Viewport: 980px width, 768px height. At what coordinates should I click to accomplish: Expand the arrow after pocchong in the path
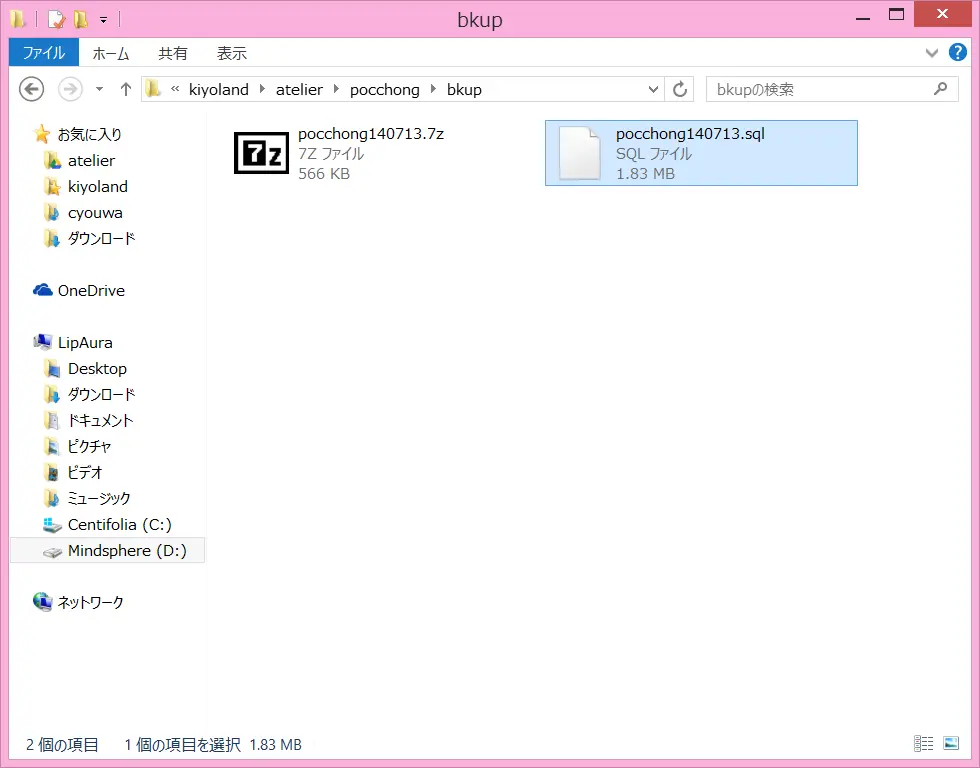[433, 89]
